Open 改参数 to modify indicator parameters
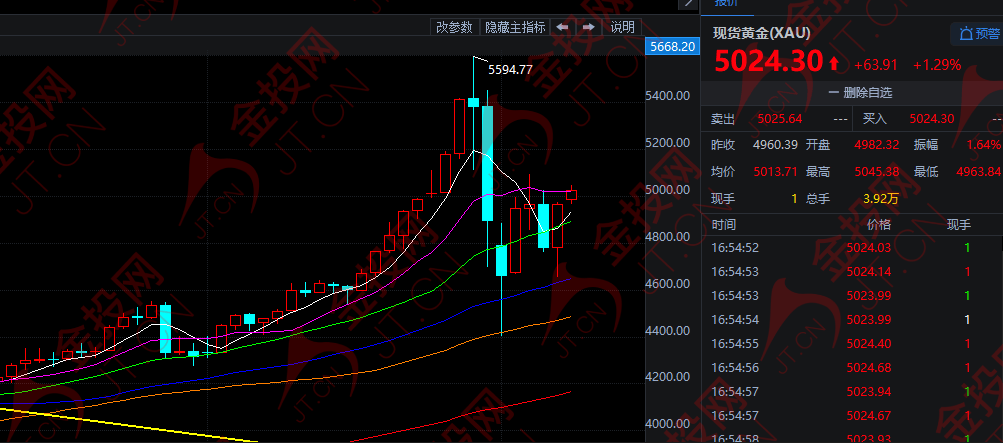This screenshot has height=443, width=1003. coord(454,27)
